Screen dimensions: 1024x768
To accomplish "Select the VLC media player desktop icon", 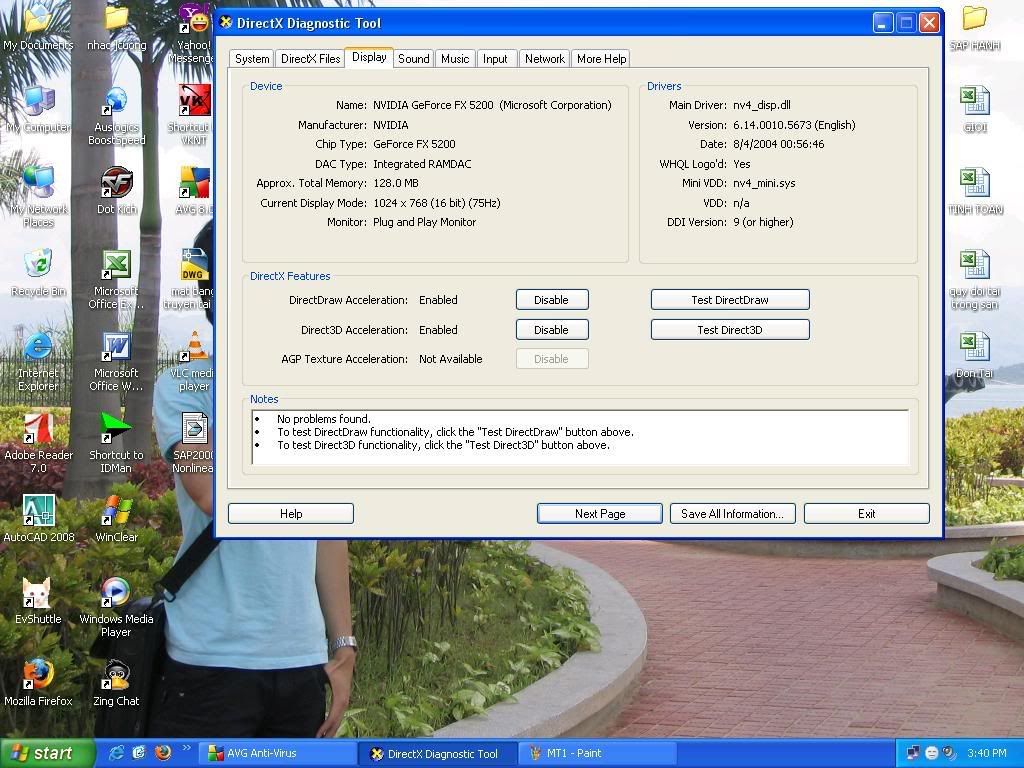I will [x=193, y=362].
